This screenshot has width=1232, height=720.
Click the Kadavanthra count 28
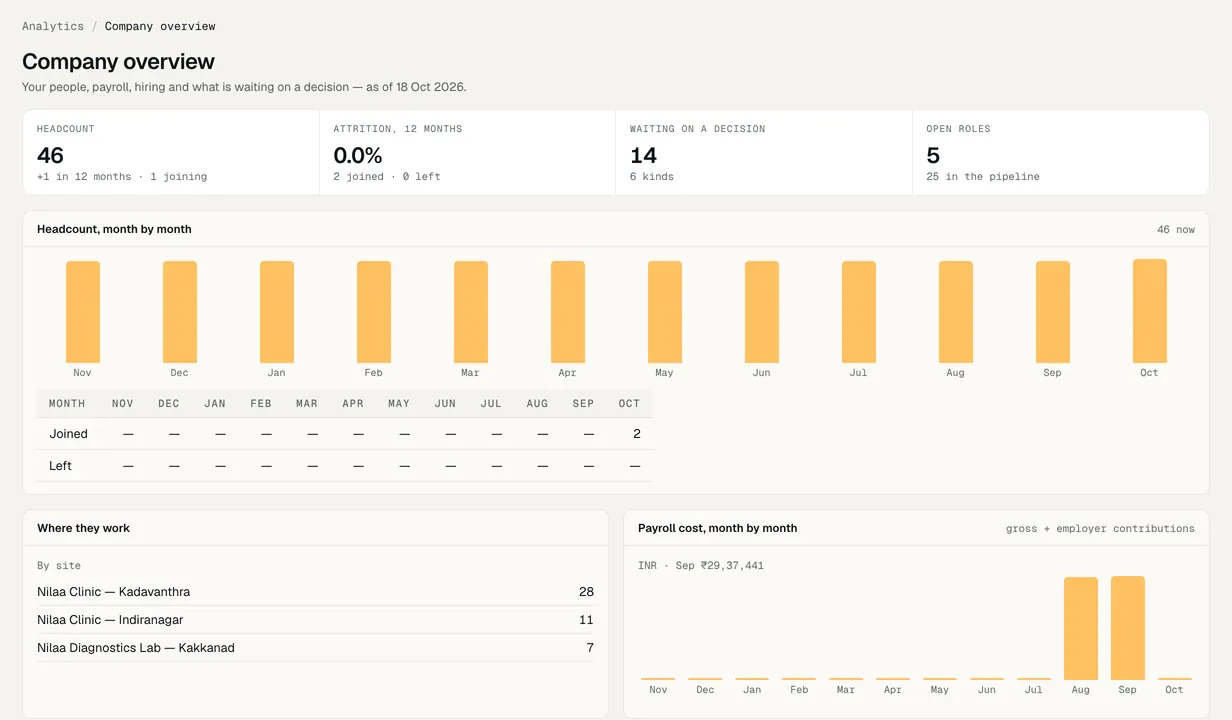click(x=586, y=592)
